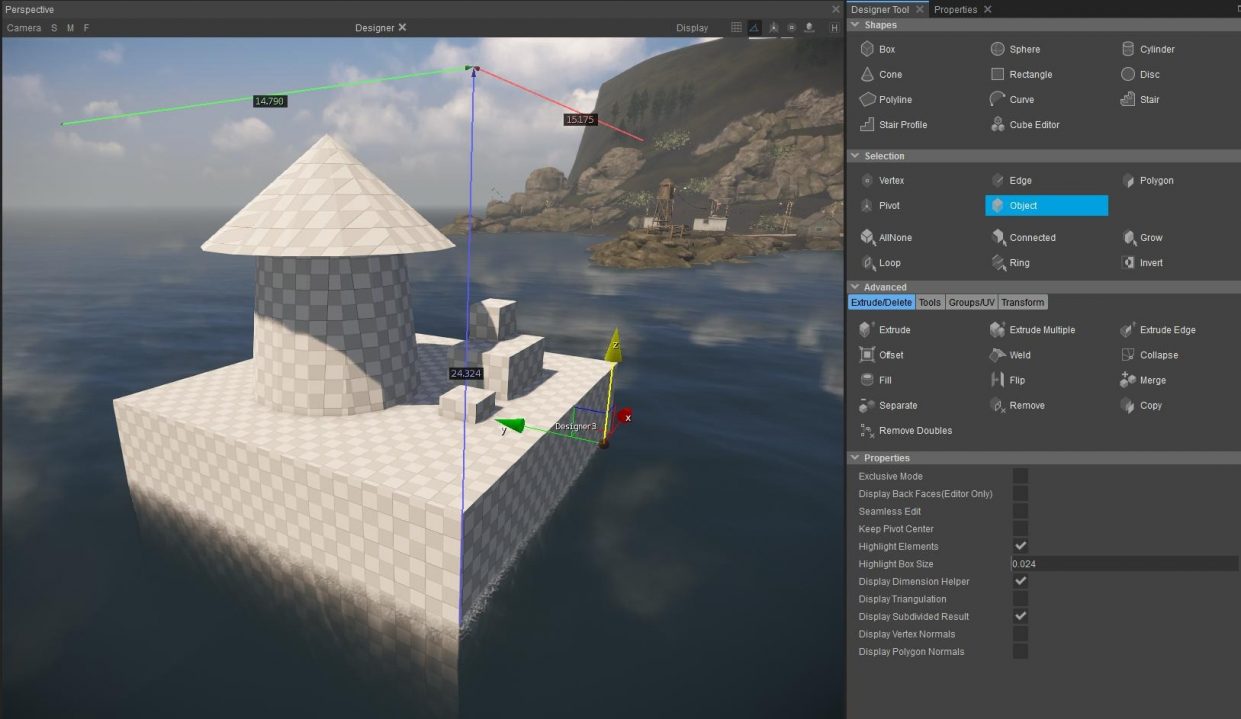
Task: Select the Designer Tool panel tab
Action: click(x=880, y=9)
